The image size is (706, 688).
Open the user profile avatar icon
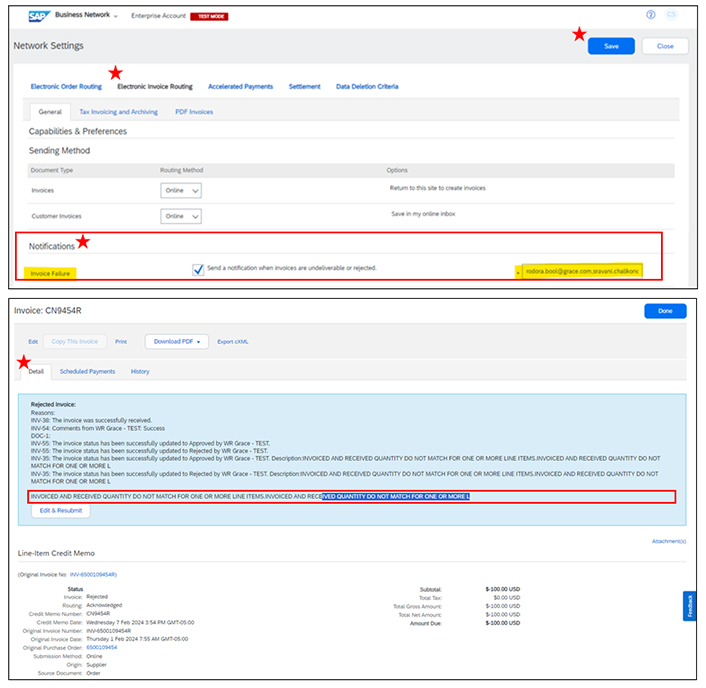pos(671,15)
